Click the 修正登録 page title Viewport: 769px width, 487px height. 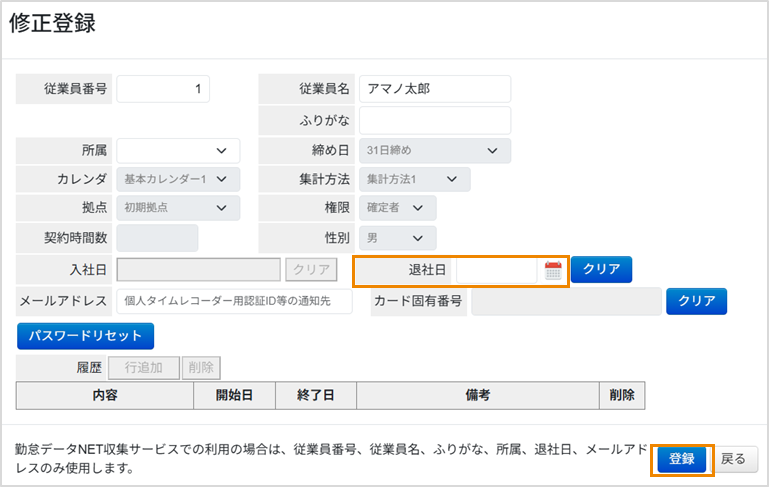click(52, 23)
